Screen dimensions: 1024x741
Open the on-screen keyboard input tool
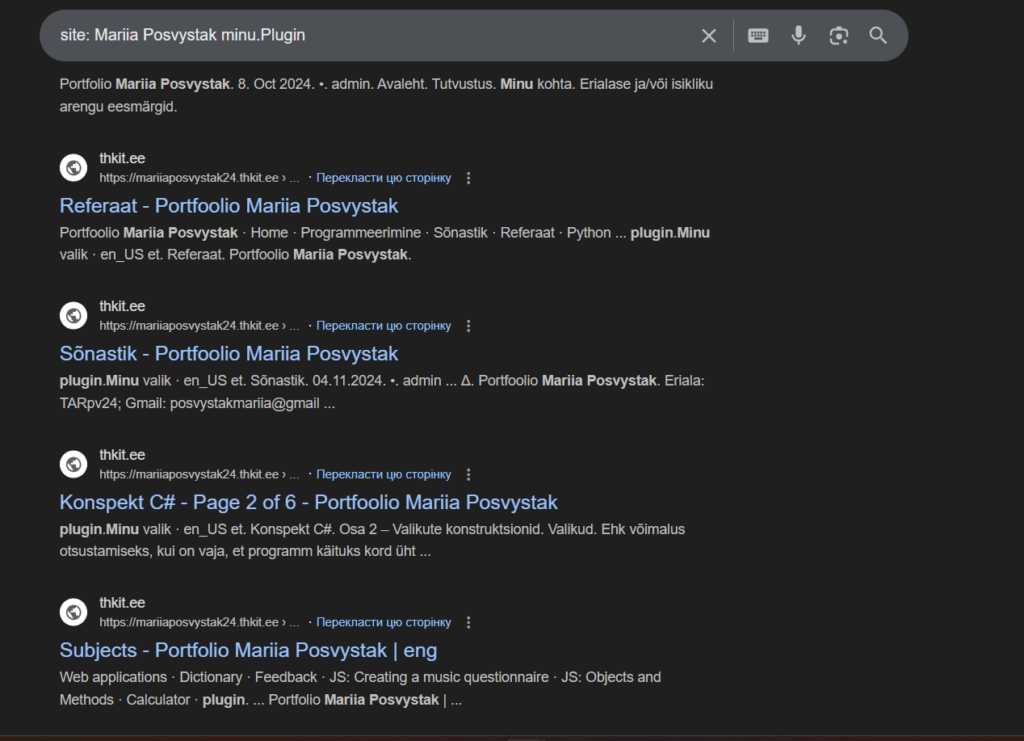tap(758, 36)
